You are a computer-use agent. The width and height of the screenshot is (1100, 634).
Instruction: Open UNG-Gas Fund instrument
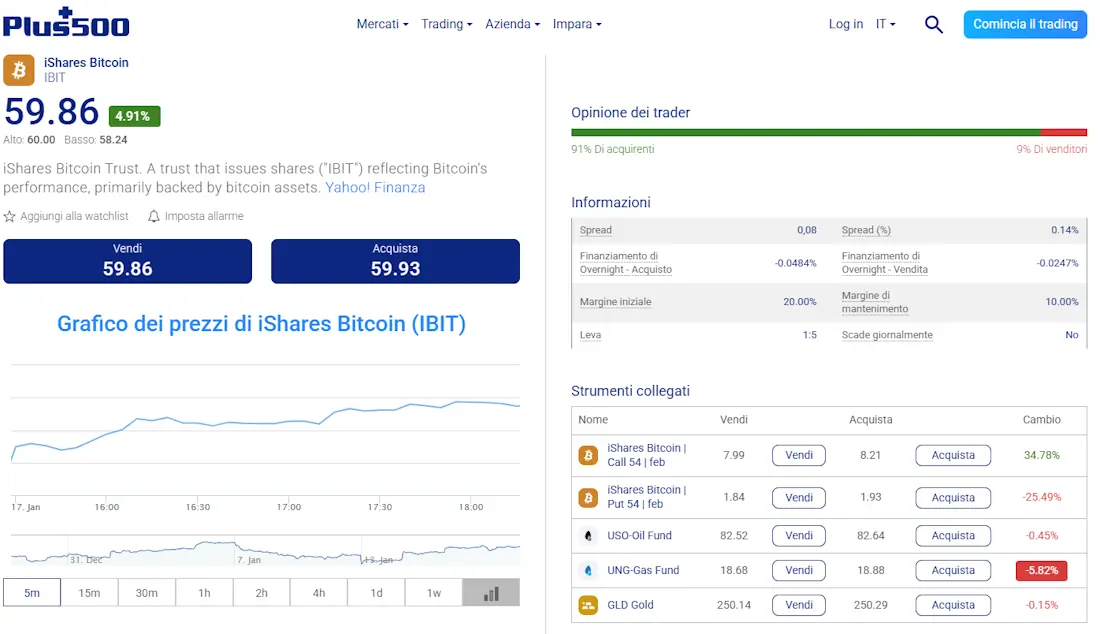(643, 570)
